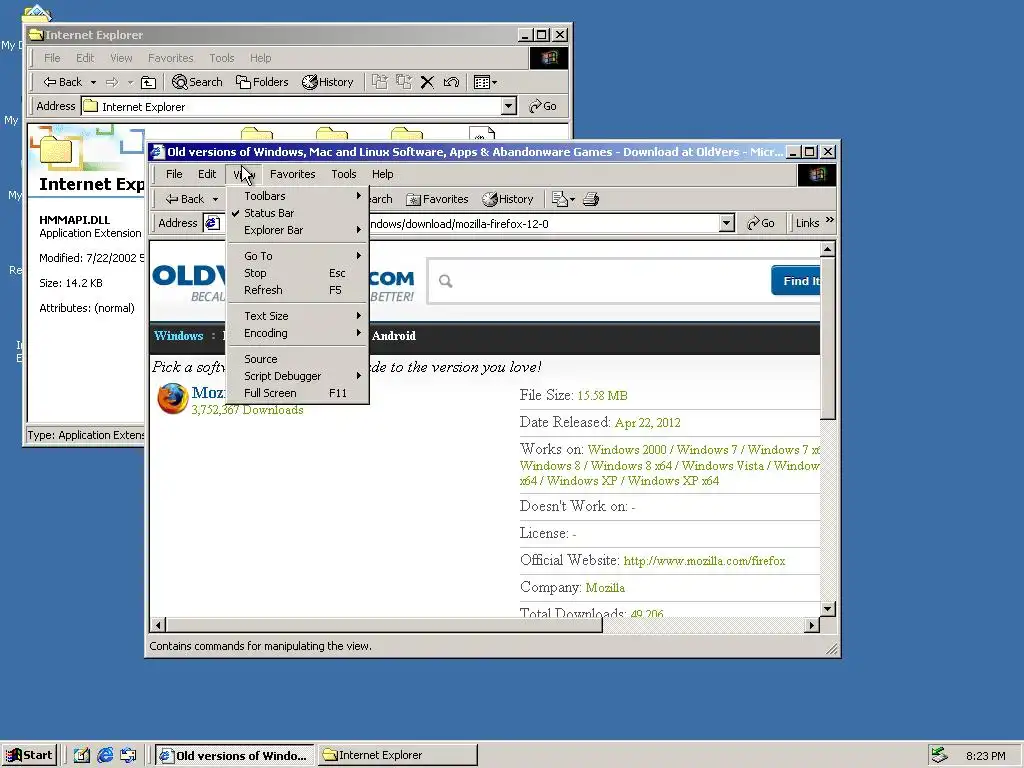
Task: Toggle the Status Bar menu option
Action: tap(298, 213)
